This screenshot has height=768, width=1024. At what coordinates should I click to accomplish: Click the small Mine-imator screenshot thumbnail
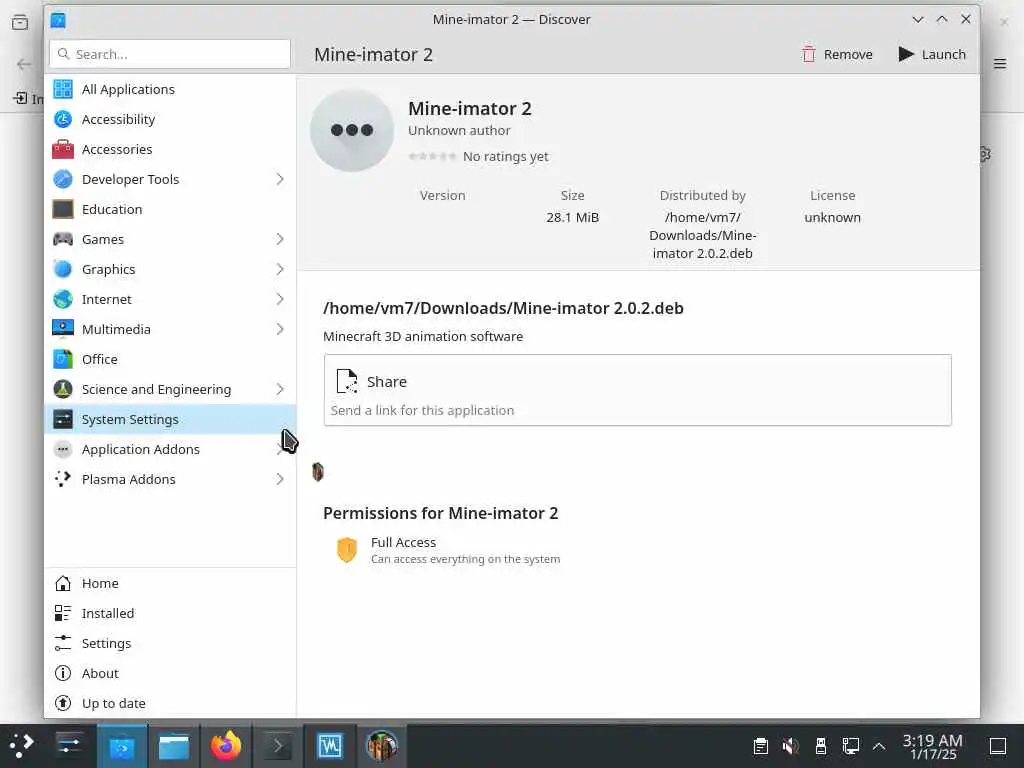click(x=318, y=472)
